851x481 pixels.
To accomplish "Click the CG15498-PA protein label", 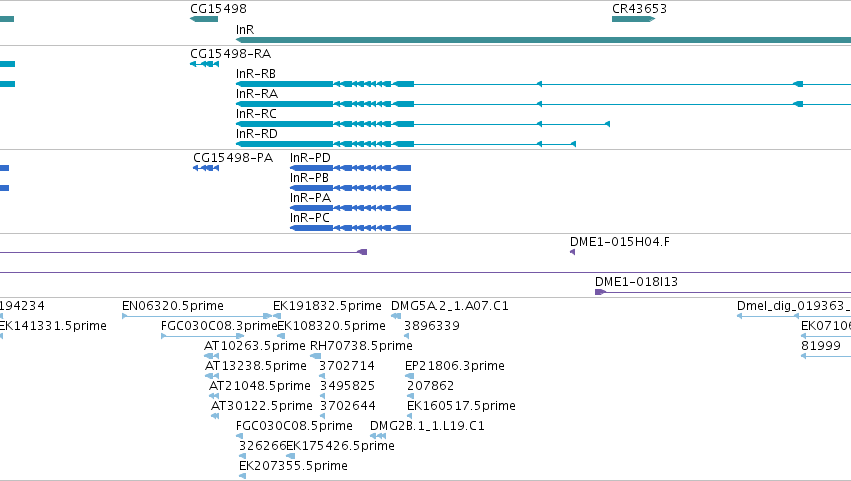I will tap(233, 158).
